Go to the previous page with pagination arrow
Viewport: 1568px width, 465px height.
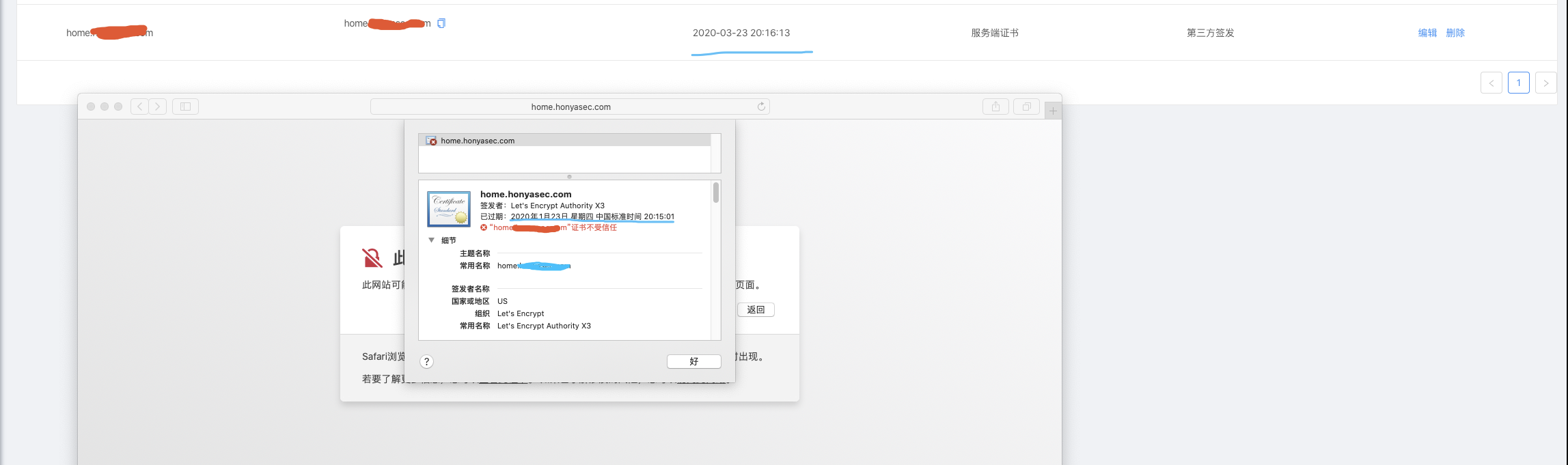1491,83
